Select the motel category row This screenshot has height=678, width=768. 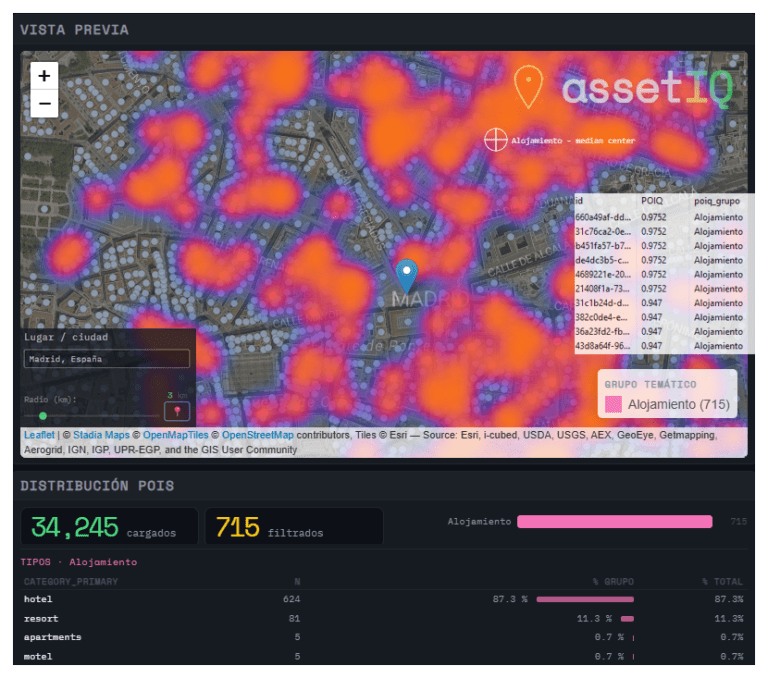pyautogui.click(x=384, y=656)
